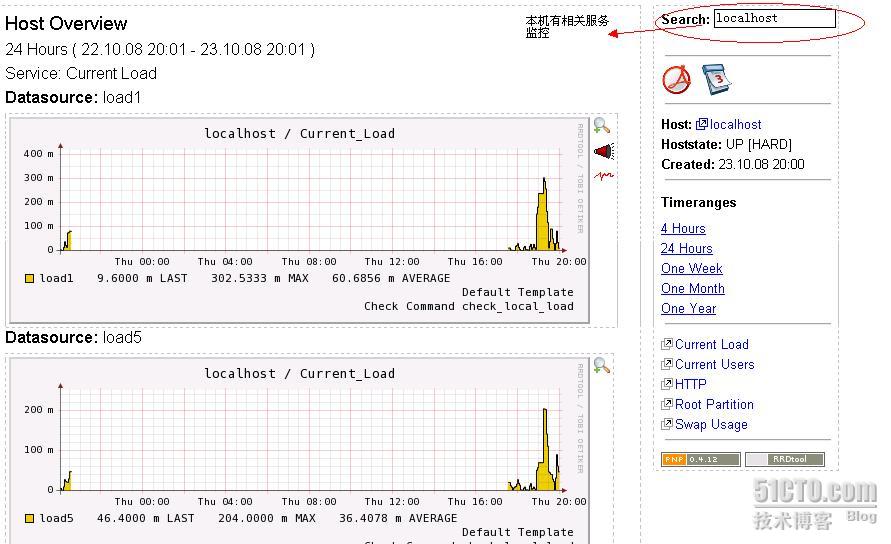Screen dimensions: 891x544
Task: Click the zoom magnifier beside load5 graph
Action: coord(602,366)
